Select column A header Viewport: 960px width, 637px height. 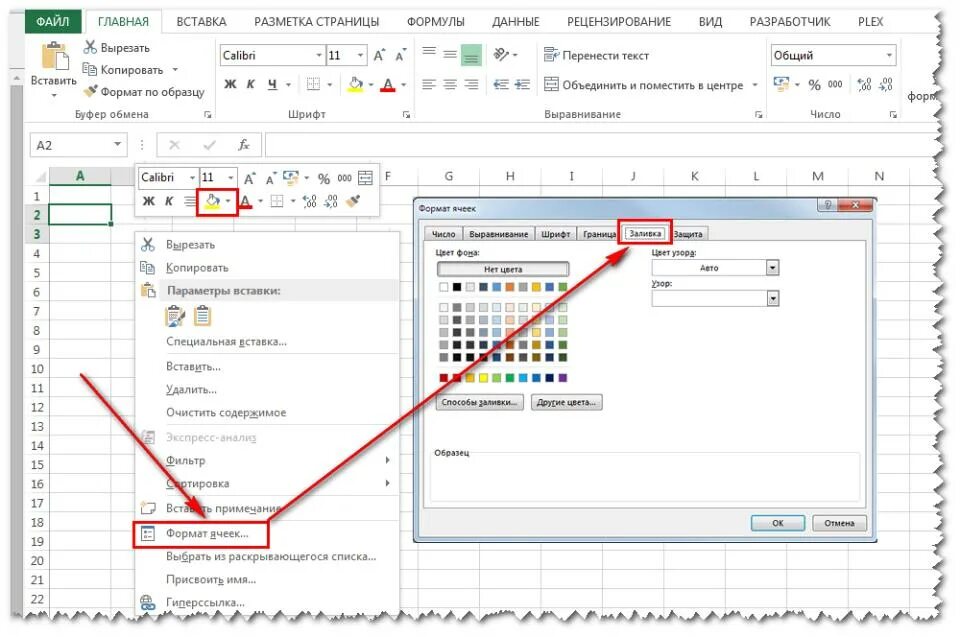click(x=80, y=176)
